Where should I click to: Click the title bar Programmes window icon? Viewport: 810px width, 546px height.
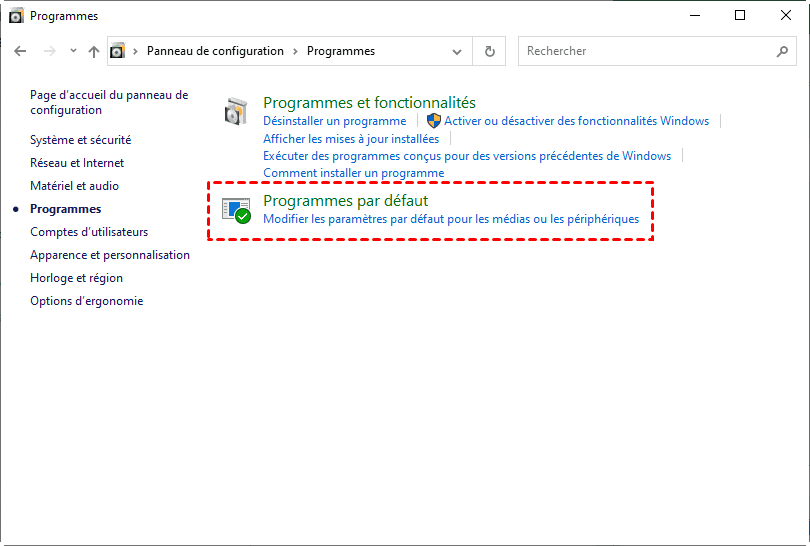[x=17, y=16]
